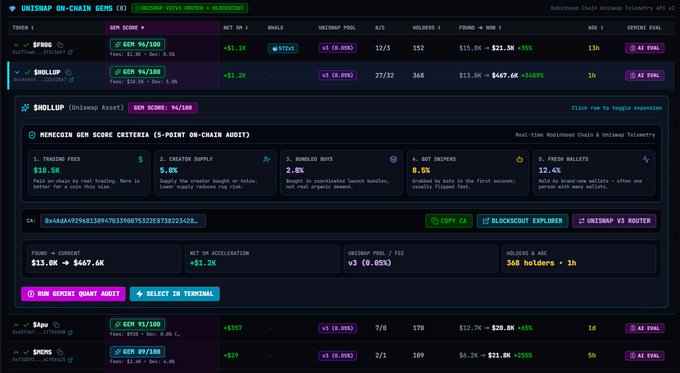The width and height of the screenshot is (680, 373).
Task: Click the green check icon beside $HOLLUP
Action: pos(27,72)
